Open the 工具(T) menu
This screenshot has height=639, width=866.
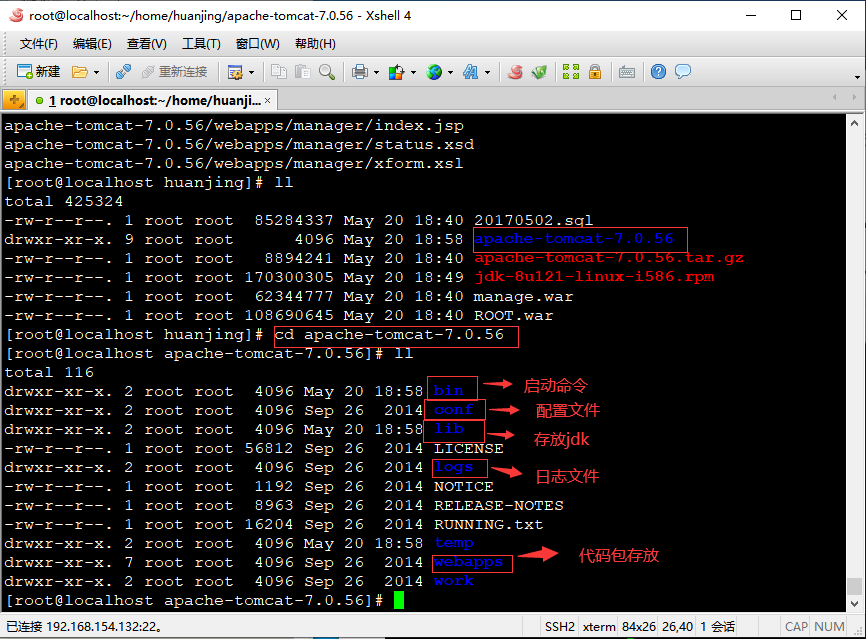coord(202,44)
